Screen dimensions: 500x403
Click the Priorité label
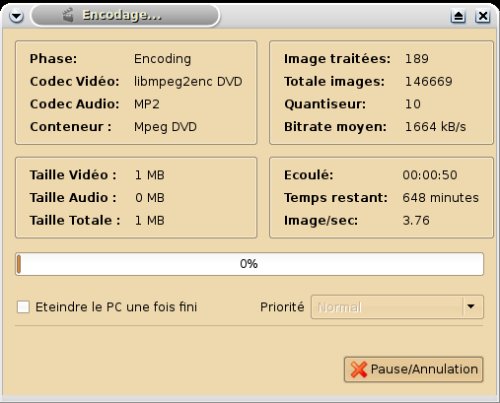(282, 307)
